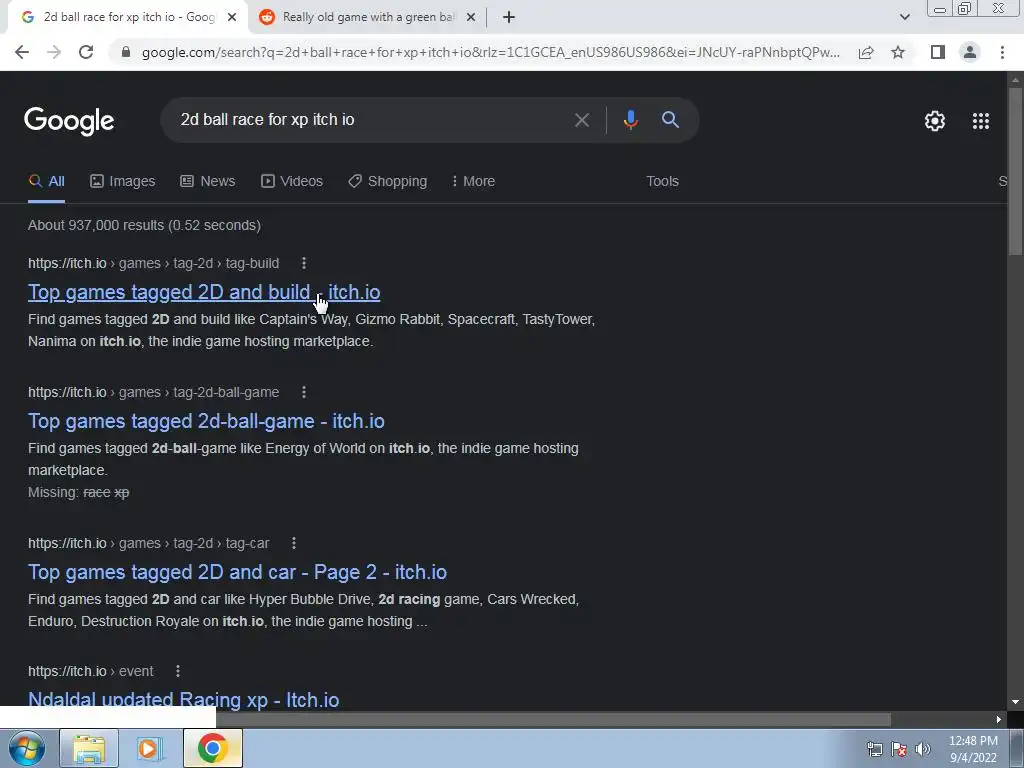
Task: Open options for the itch.io event result
Action: click(178, 671)
